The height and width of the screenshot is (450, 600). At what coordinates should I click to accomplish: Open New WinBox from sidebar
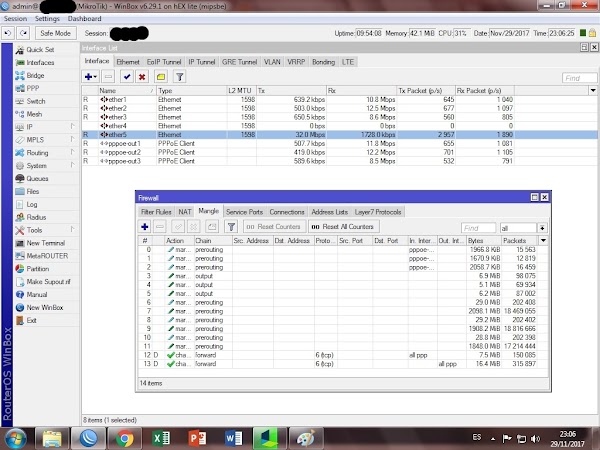[x=45, y=307]
